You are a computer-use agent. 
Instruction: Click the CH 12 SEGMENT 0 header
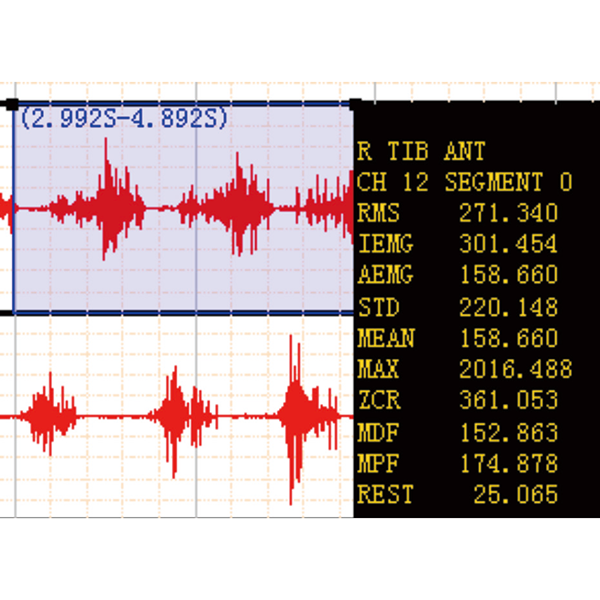click(x=464, y=183)
